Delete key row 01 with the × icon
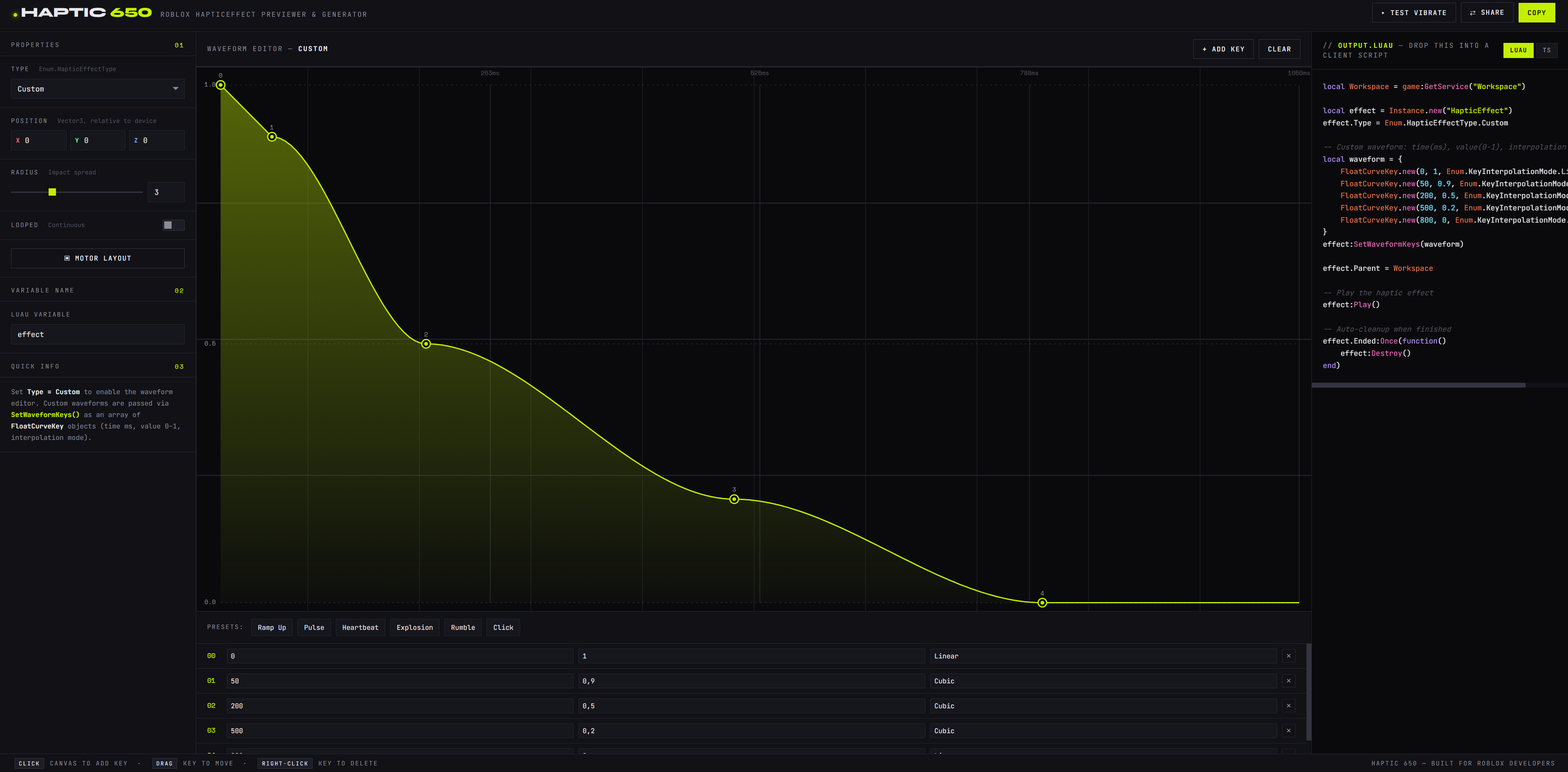The width and height of the screenshot is (1568, 772). click(1288, 681)
